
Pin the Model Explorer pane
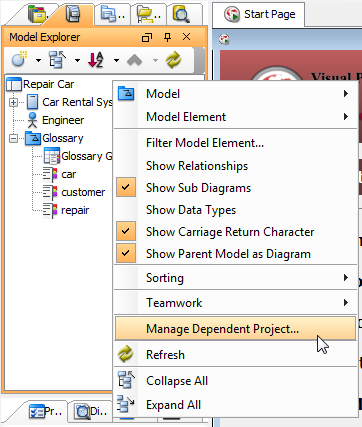(167, 37)
